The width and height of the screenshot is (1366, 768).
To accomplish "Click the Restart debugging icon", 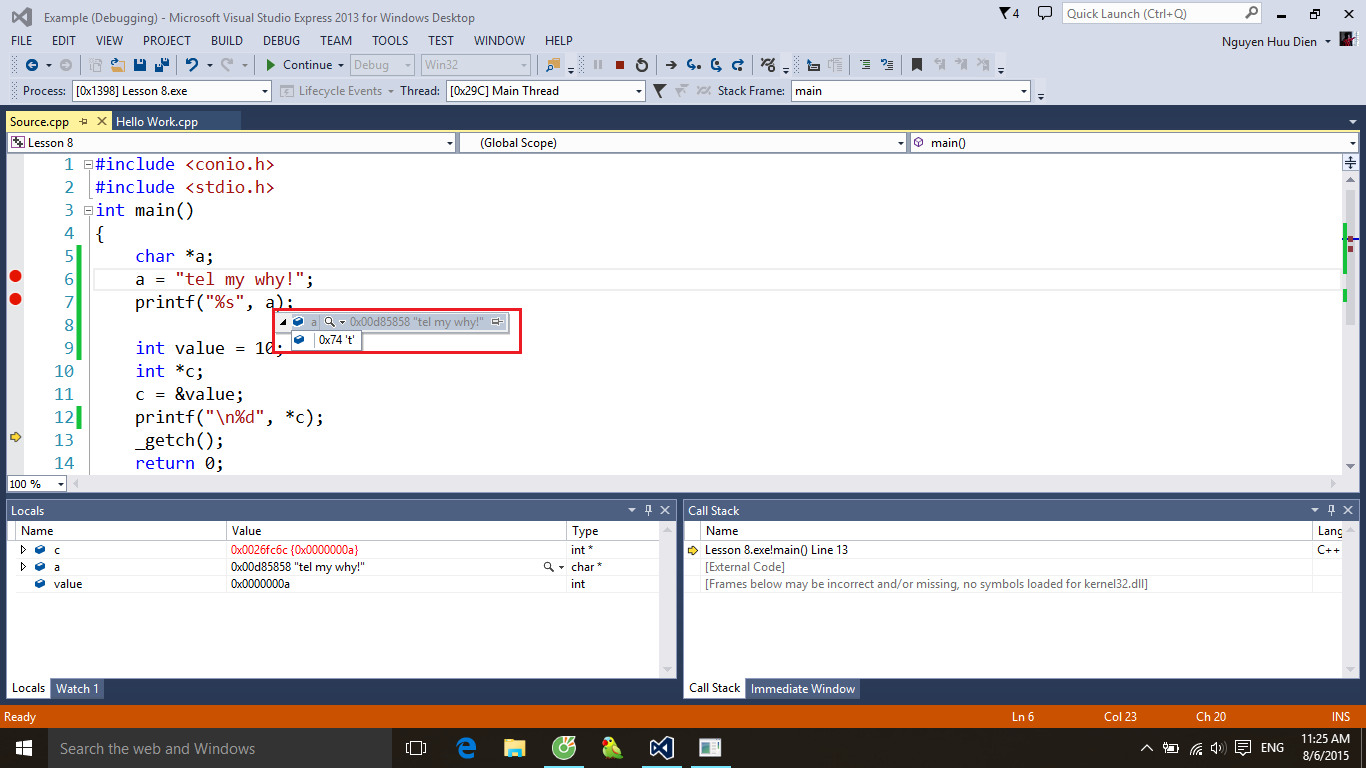I will pos(642,65).
